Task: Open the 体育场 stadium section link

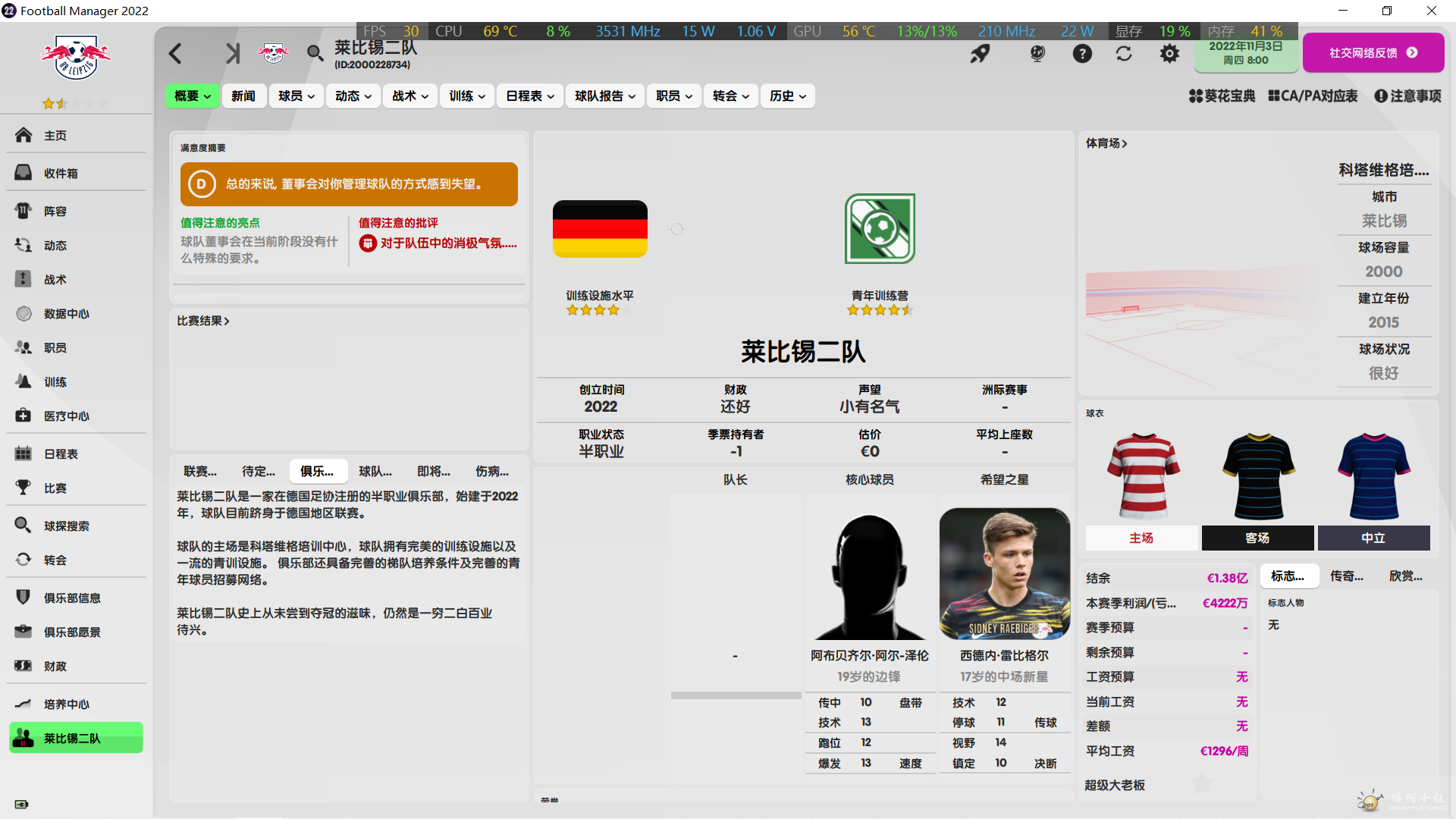Action: tap(1106, 143)
